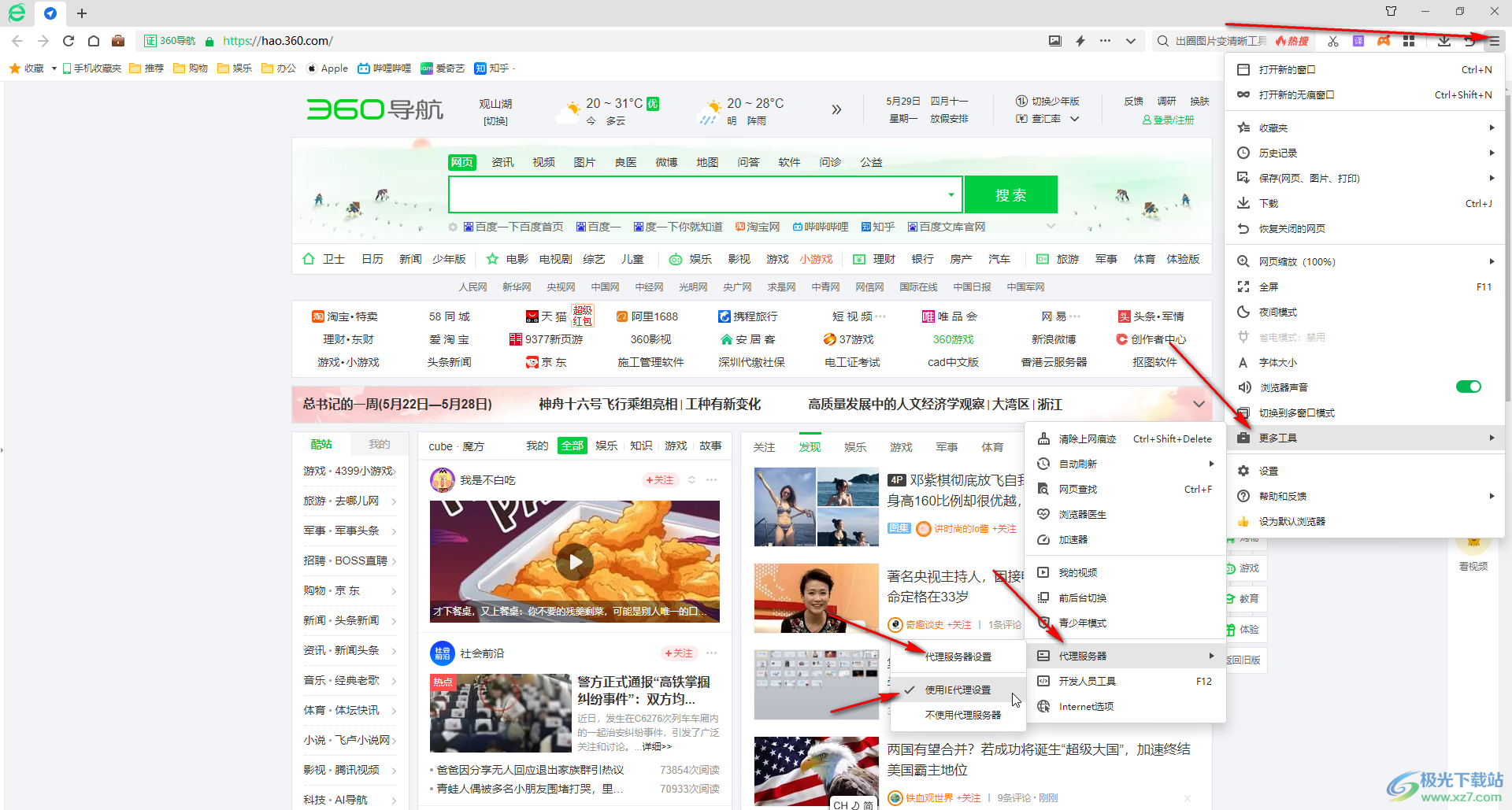Click the restore closed tab icon

(x=1469, y=41)
